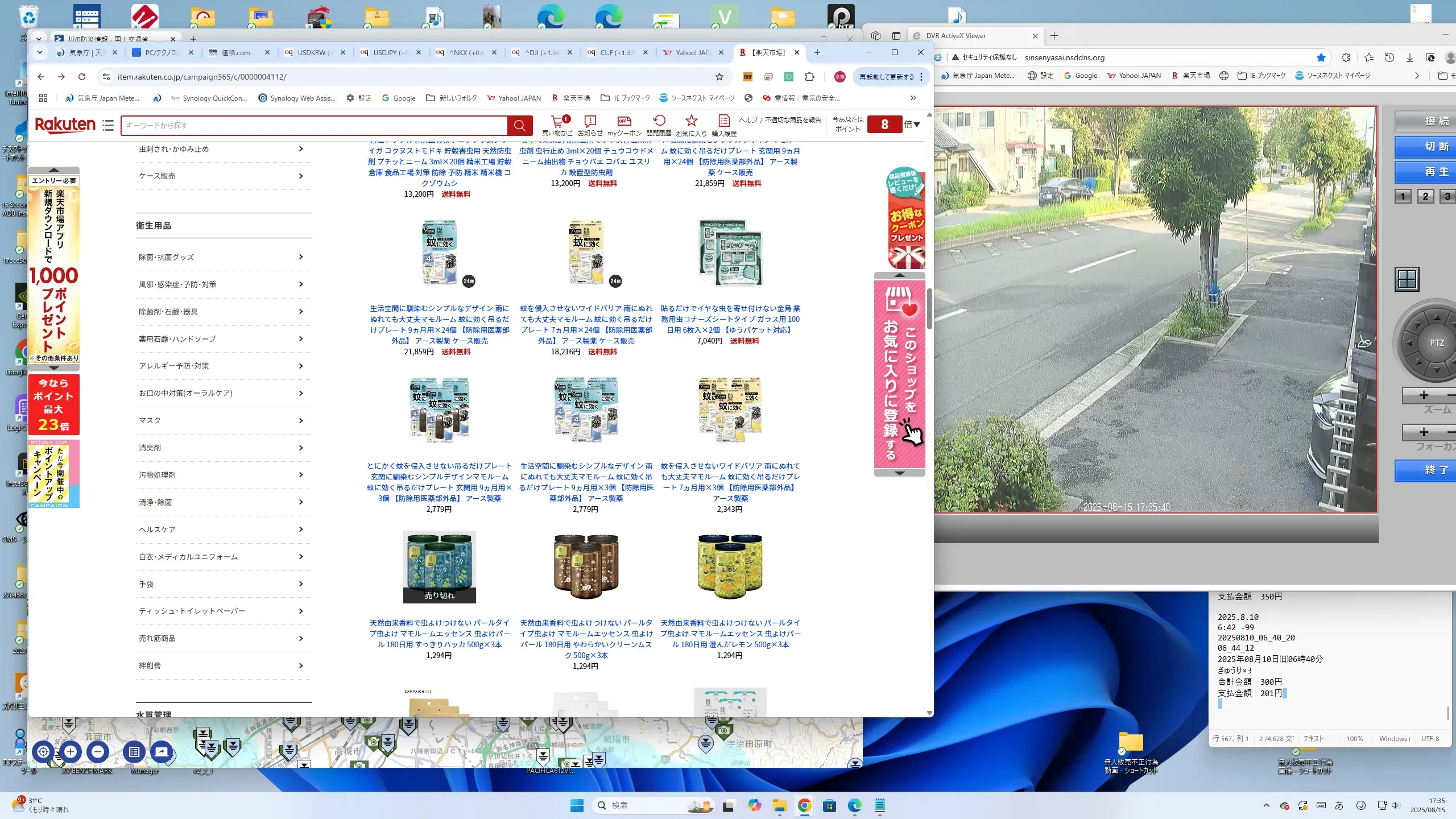The image size is (1456, 819).
Task: Click the キーワードから探す search field
Action: pyautogui.click(x=313, y=126)
